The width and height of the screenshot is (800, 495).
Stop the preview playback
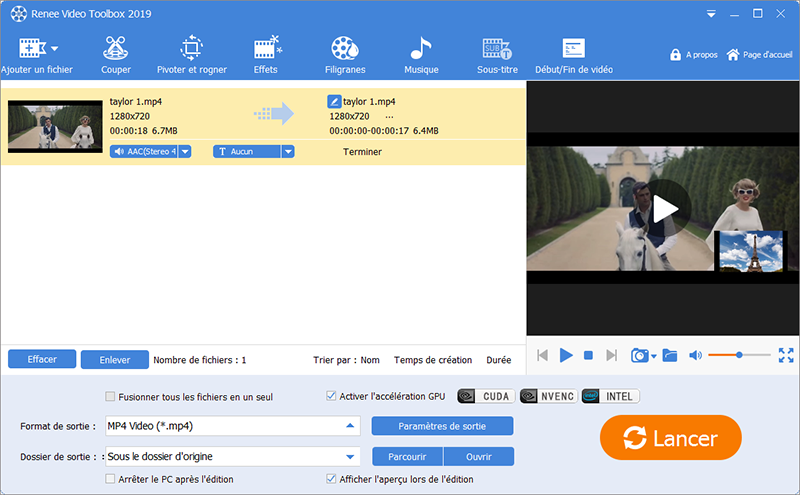(x=588, y=355)
